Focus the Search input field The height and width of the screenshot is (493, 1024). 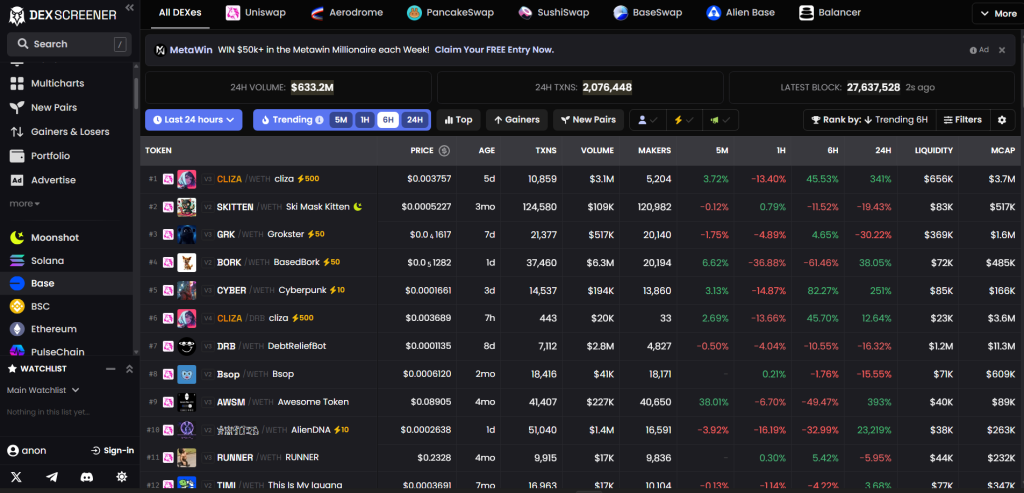[69, 44]
